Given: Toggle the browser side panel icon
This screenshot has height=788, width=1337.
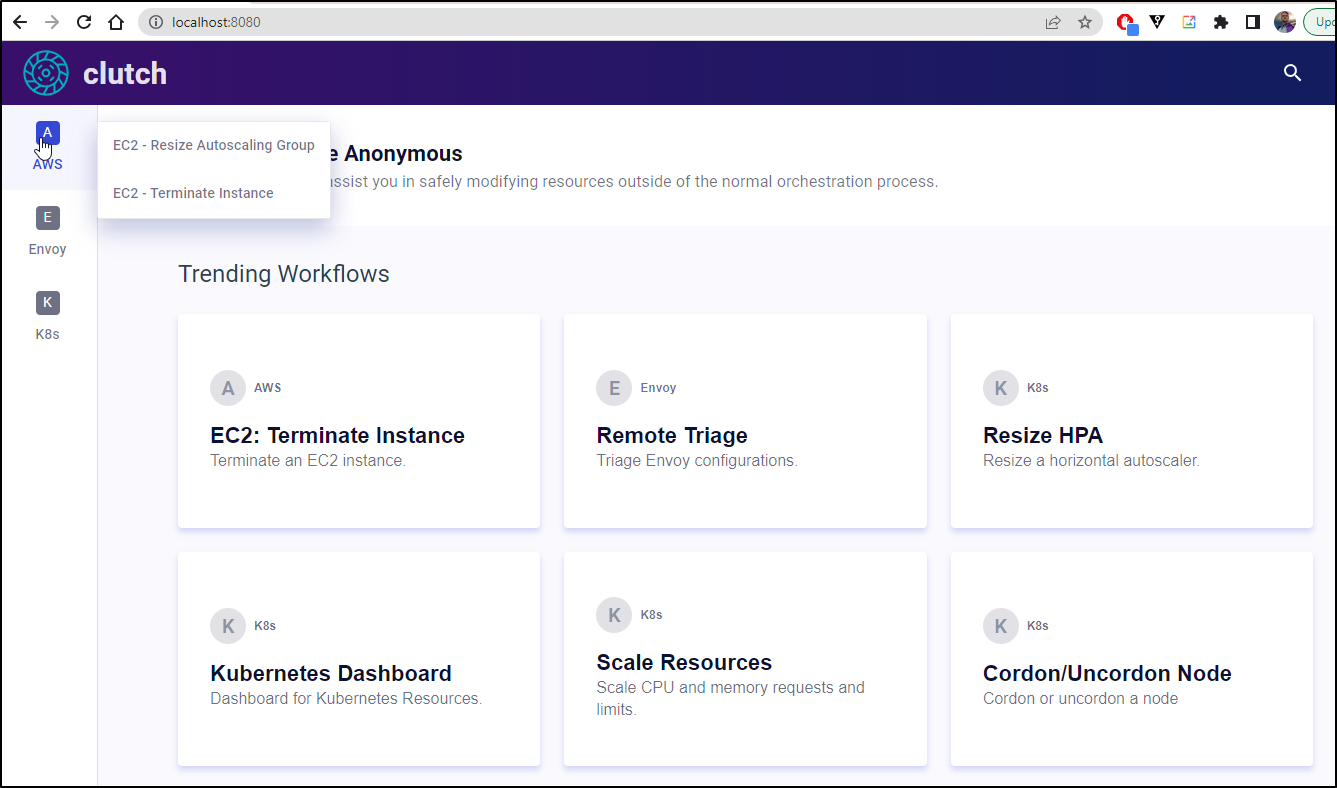Looking at the screenshot, I should tap(1252, 22).
